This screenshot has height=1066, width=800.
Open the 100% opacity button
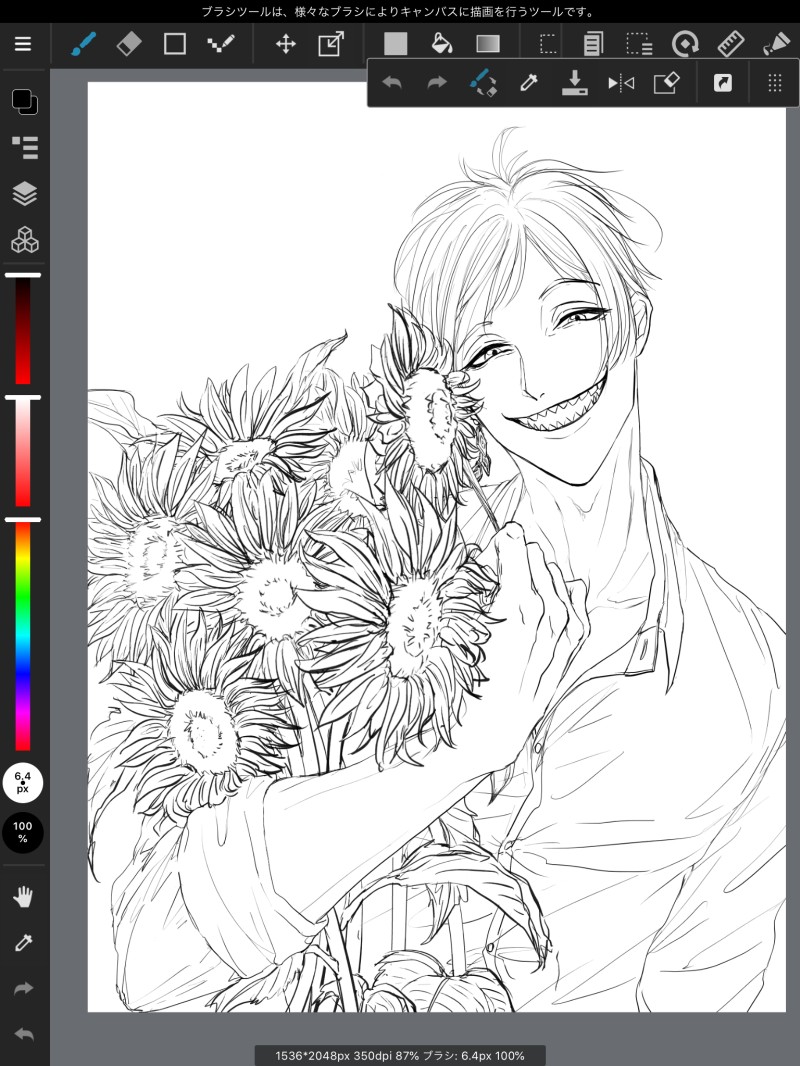[23, 832]
